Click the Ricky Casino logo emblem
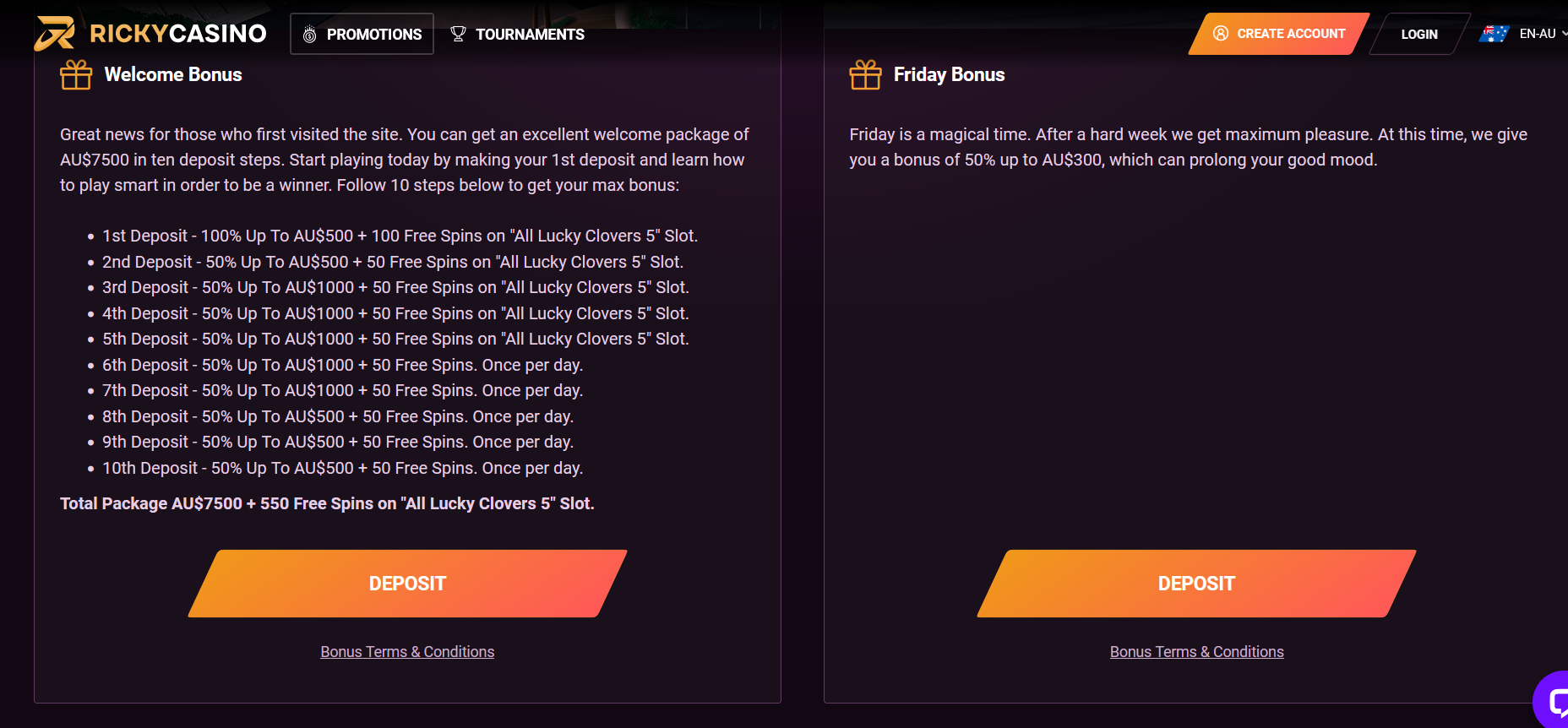1568x728 pixels. [54, 34]
